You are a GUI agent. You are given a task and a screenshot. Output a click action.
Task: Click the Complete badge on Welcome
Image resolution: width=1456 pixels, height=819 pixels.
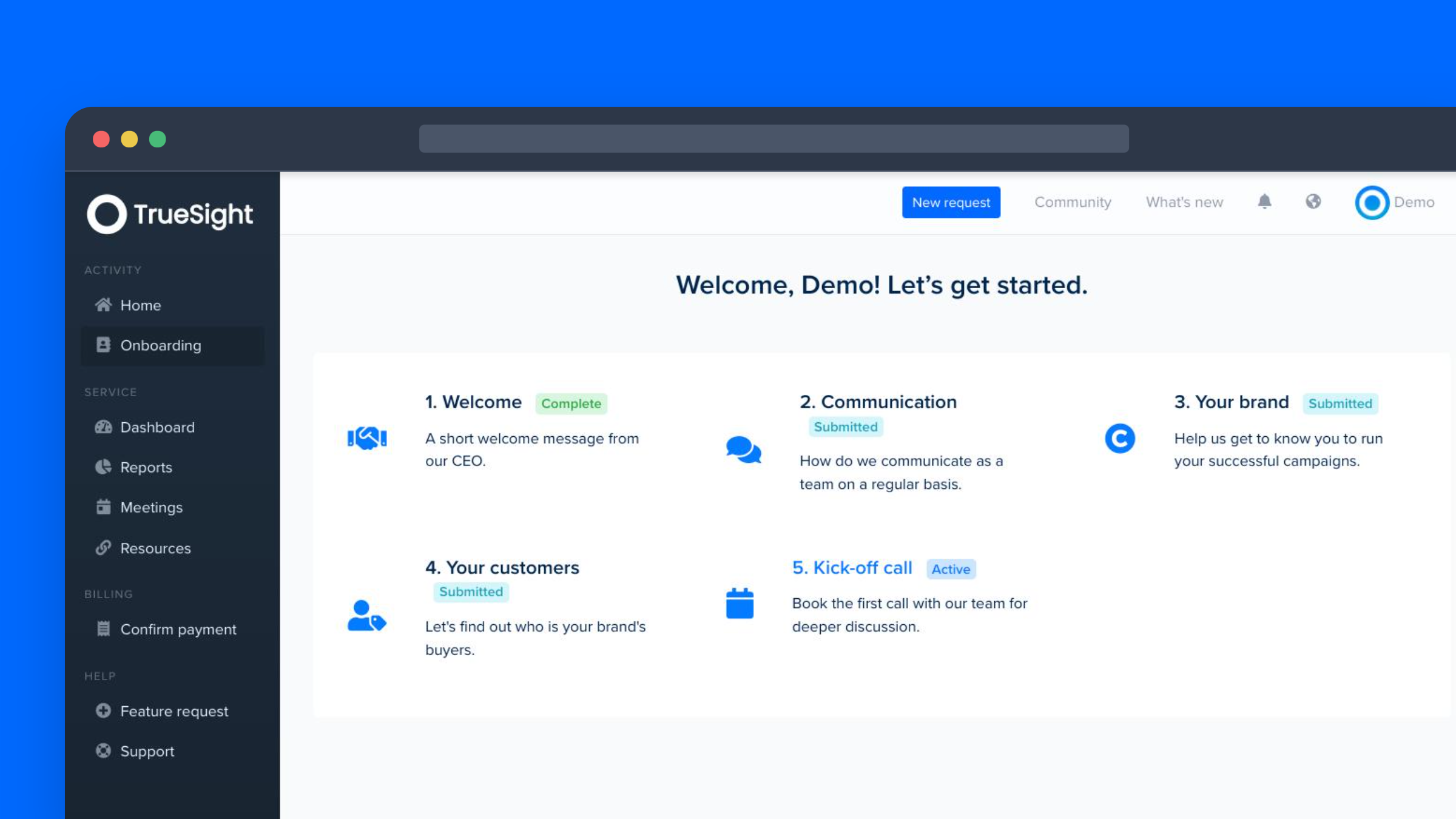571,403
